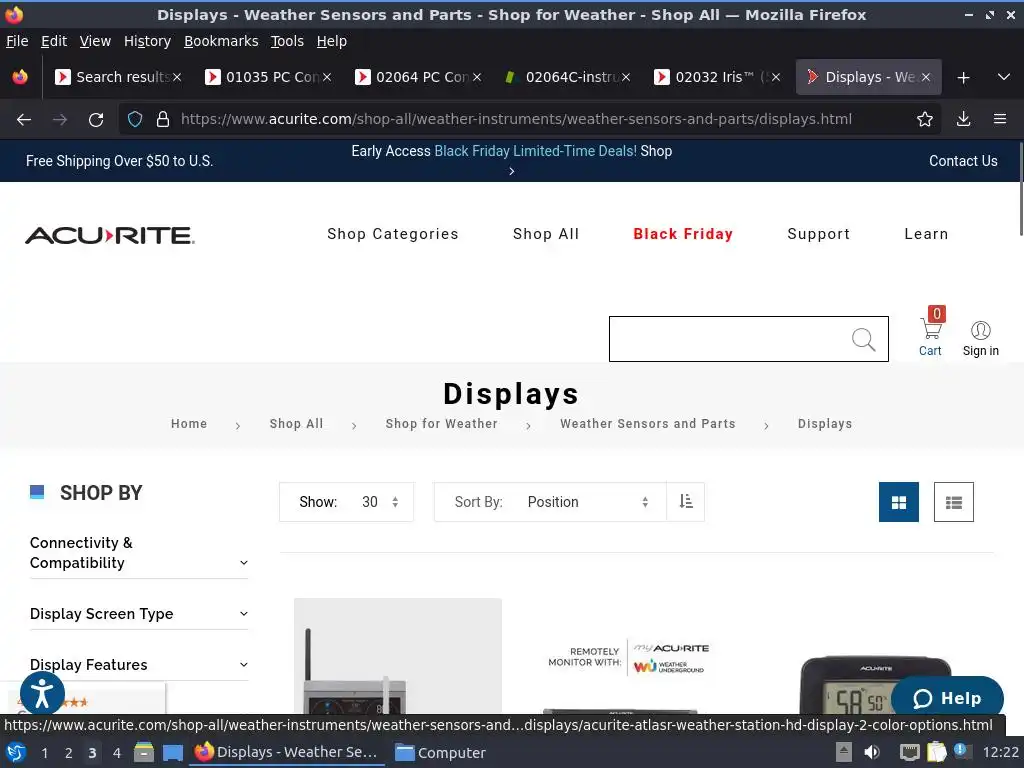
Task: Open the Bookmarks menu
Action: point(221,41)
